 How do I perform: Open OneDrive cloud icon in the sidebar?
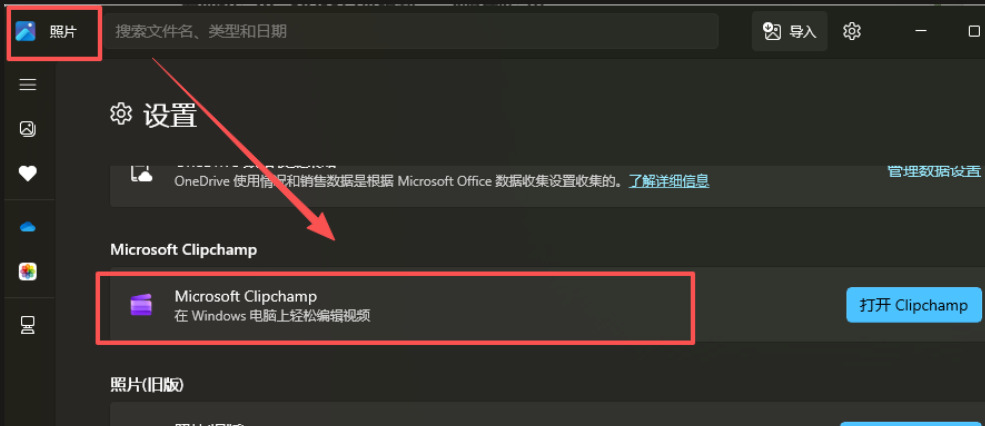(28, 227)
